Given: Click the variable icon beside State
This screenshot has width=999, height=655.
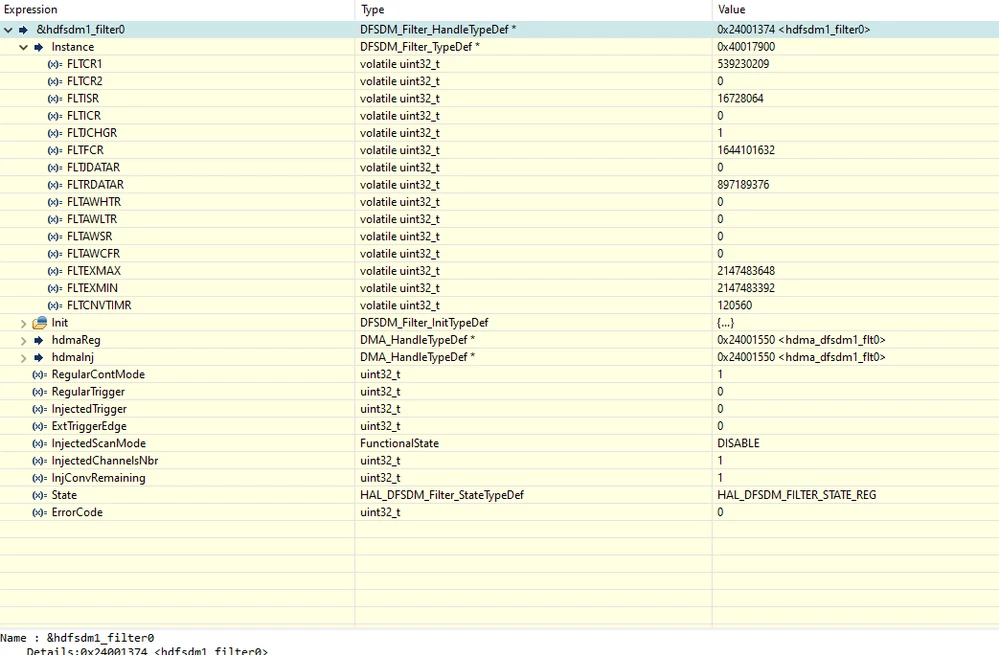Looking at the screenshot, I should 40,495.
